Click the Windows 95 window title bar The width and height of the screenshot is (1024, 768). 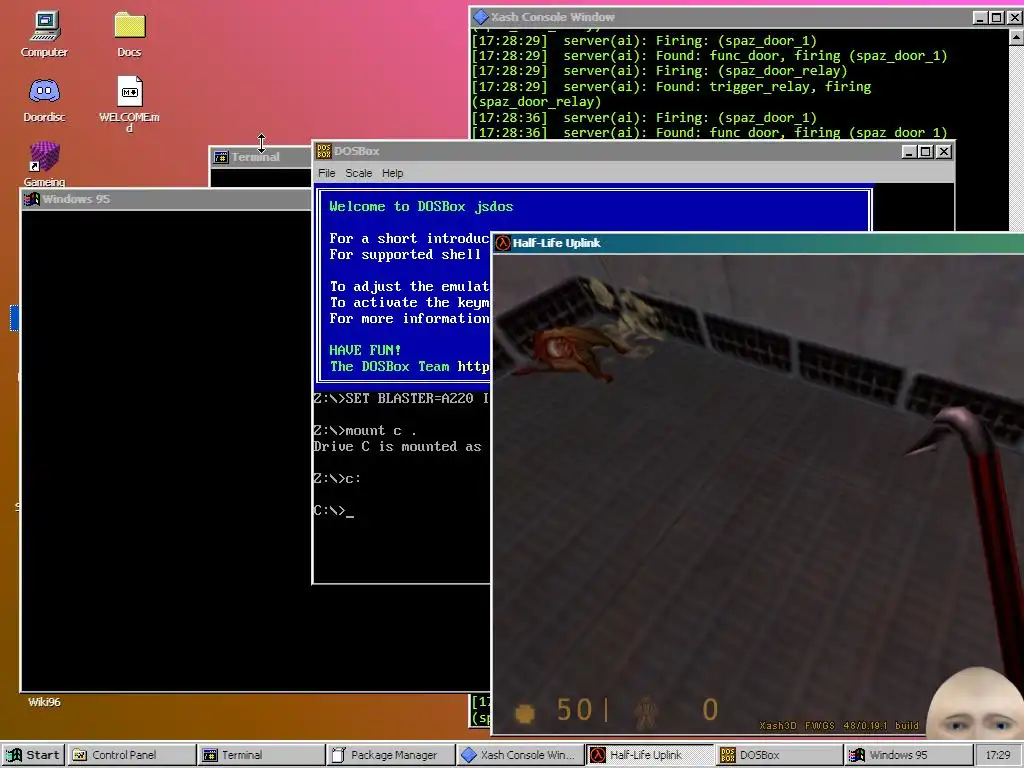point(167,199)
